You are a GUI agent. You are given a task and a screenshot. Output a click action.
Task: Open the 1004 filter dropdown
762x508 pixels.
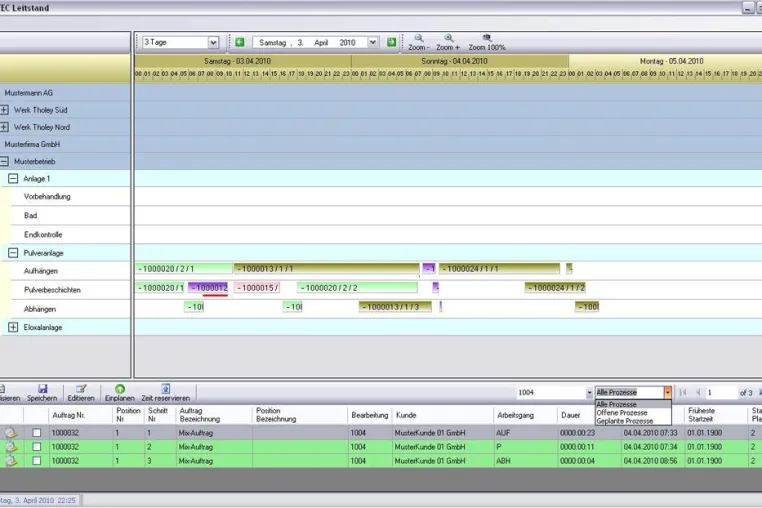point(589,392)
